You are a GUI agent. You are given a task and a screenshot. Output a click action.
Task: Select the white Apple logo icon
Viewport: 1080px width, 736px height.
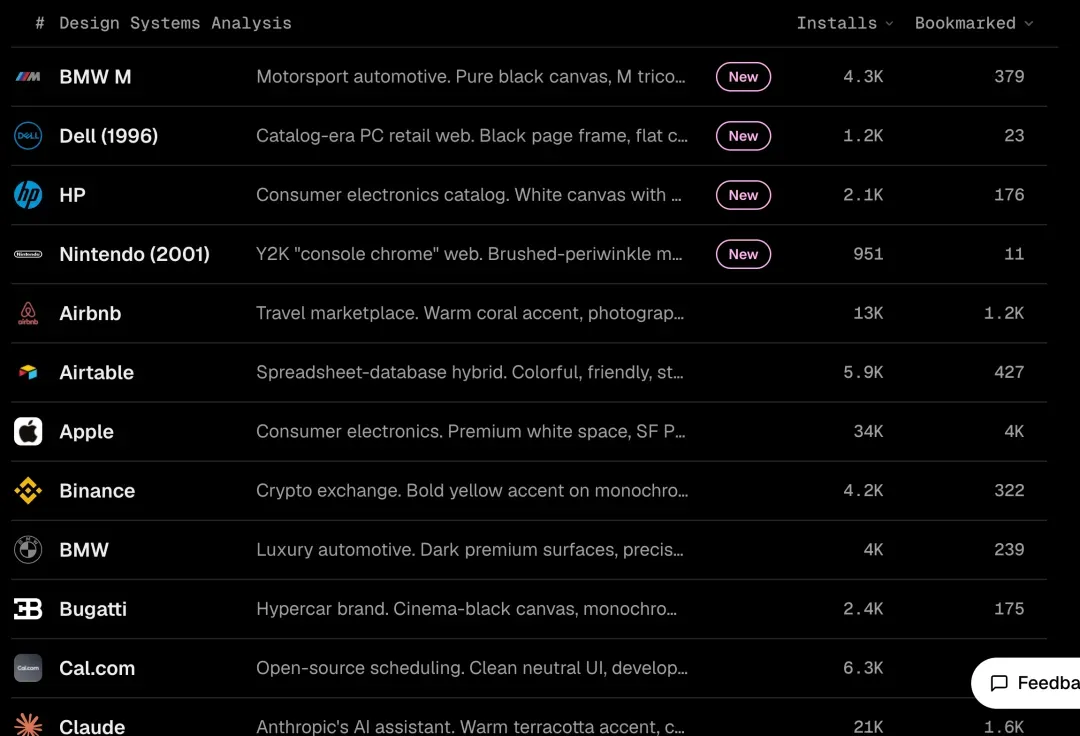[x=28, y=432]
